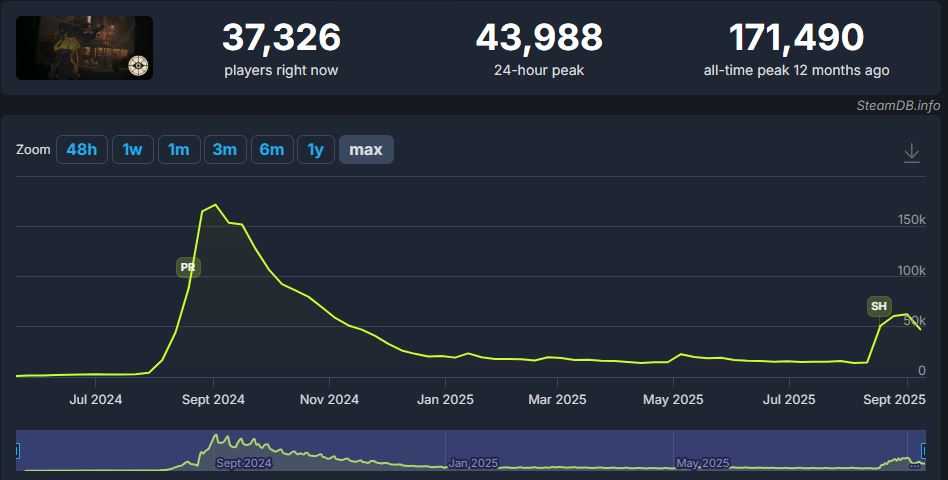This screenshot has width=948, height=480.
Task: Select the 48h zoom range
Action: [82, 149]
